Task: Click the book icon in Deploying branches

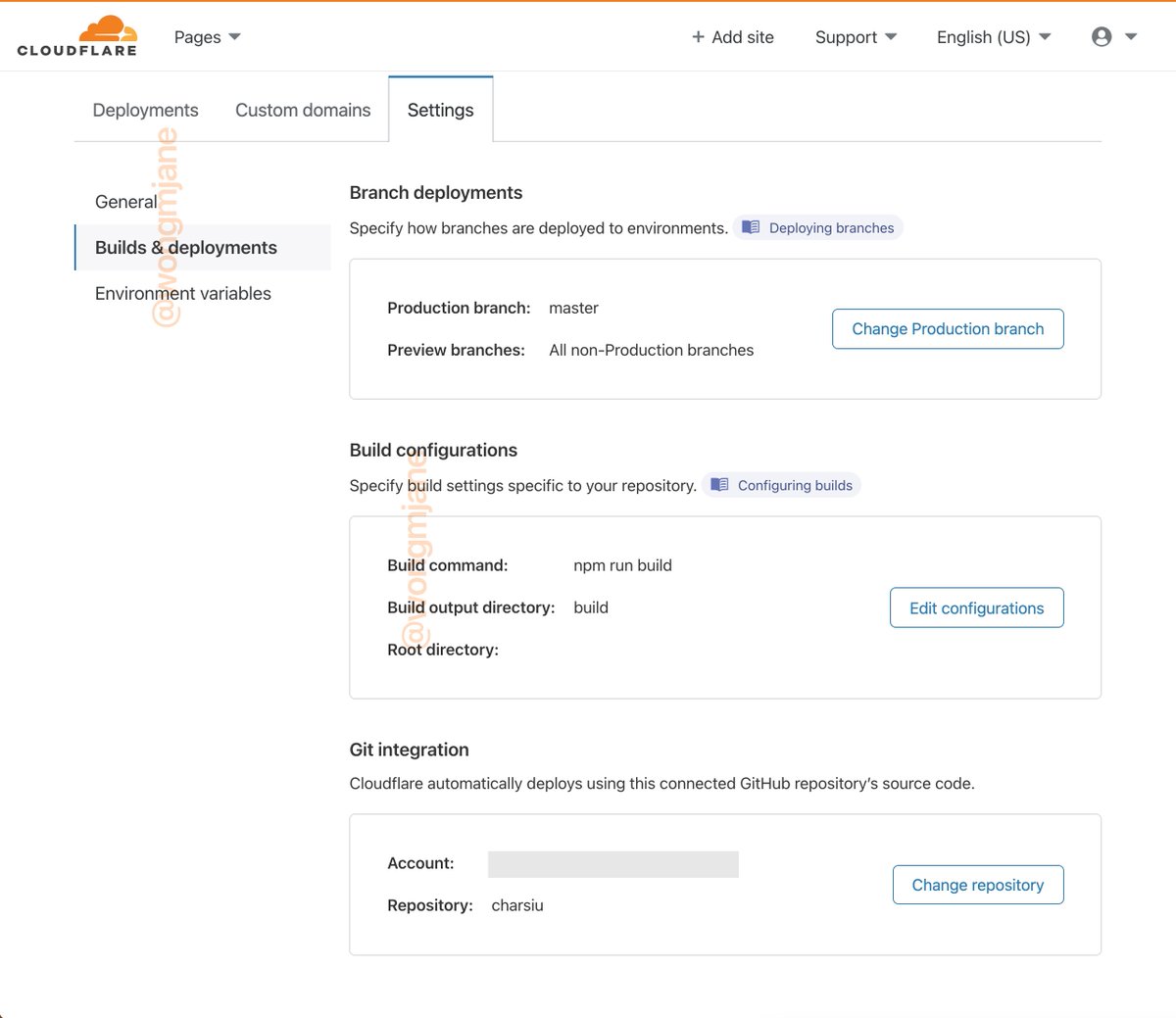Action: (751, 227)
